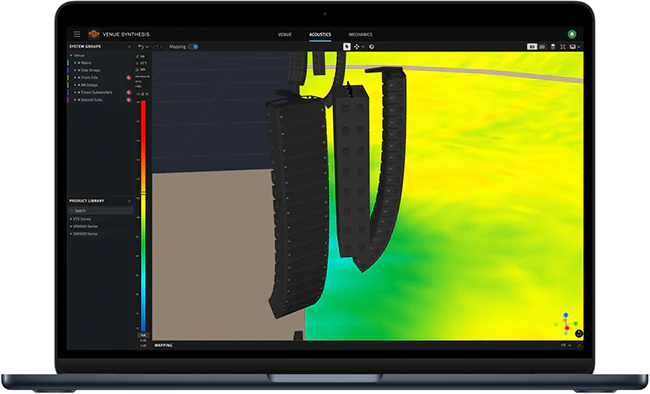Click the Venue Synthesis orange logo
This screenshot has width=650, height=394.
[x=94, y=34]
